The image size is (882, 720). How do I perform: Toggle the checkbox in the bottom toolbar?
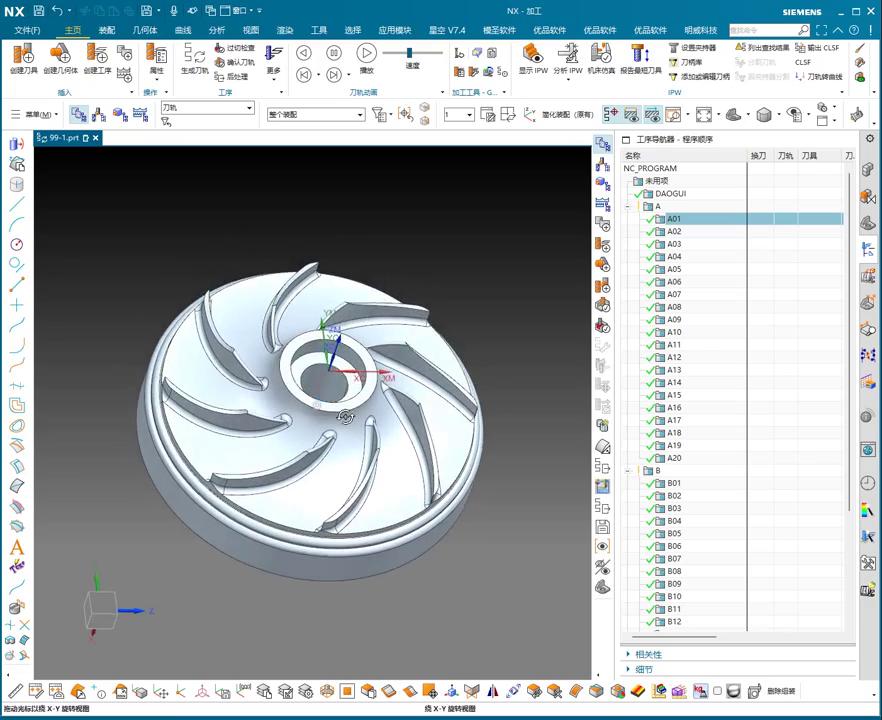pyautogui.click(x=717, y=691)
